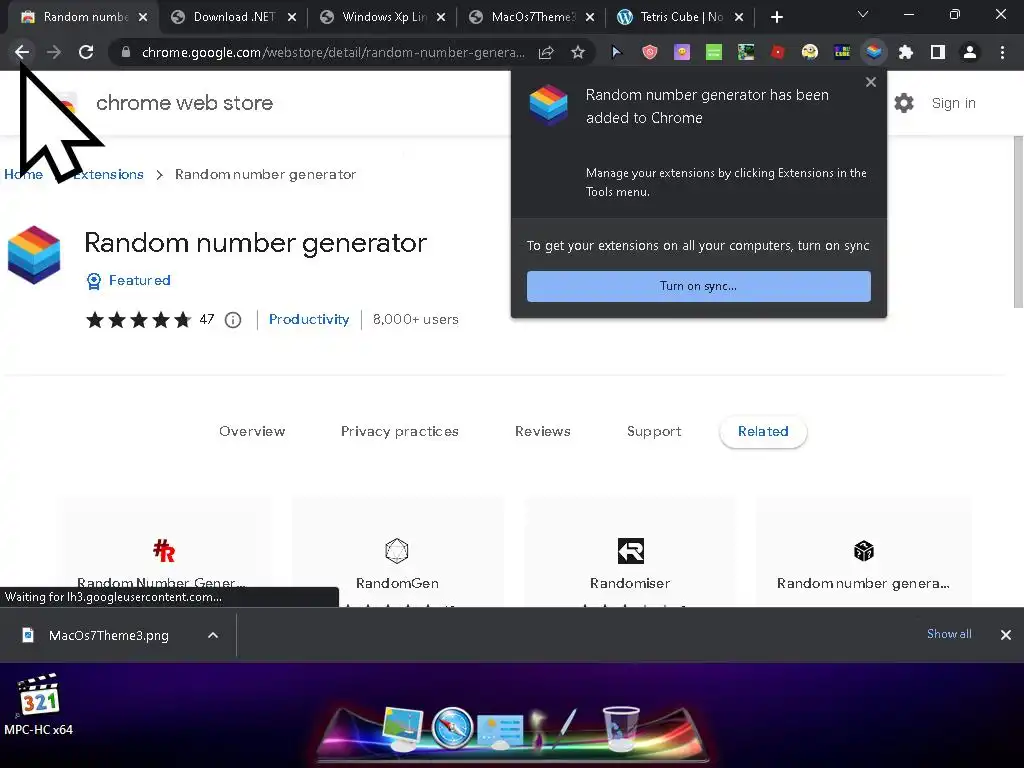
Task: Open the Productivity category link
Action: pyautogui.click(x=309, y=319)
